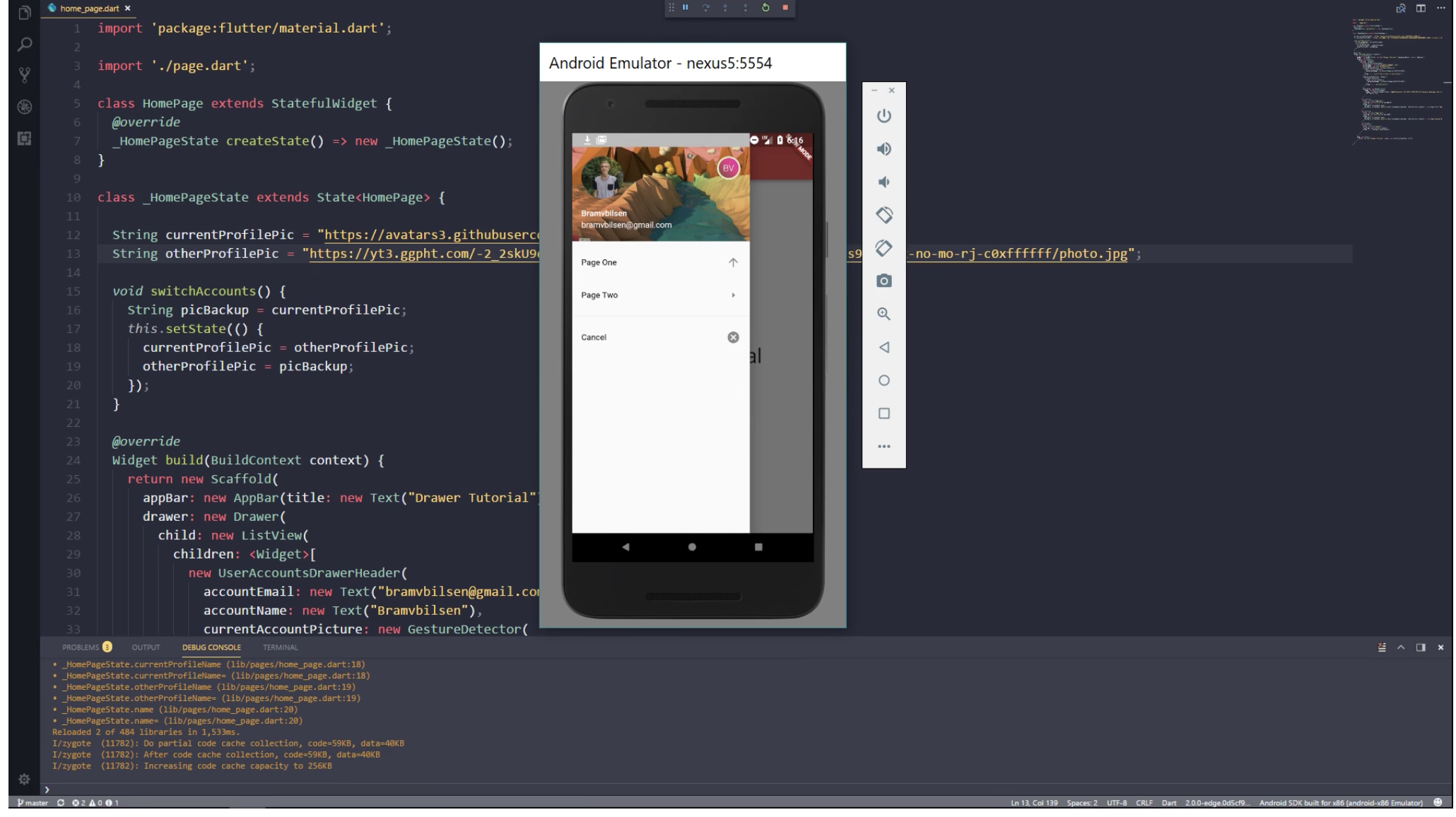
Task: Clear the debug console output
Action: tap(1382, 647)
